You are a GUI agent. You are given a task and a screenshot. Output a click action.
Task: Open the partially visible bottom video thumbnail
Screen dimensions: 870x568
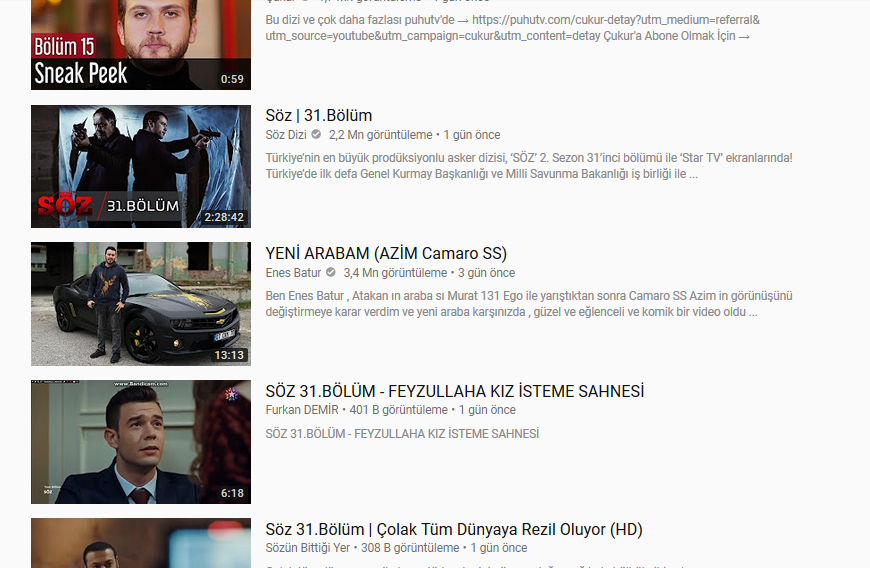(141, 543)
